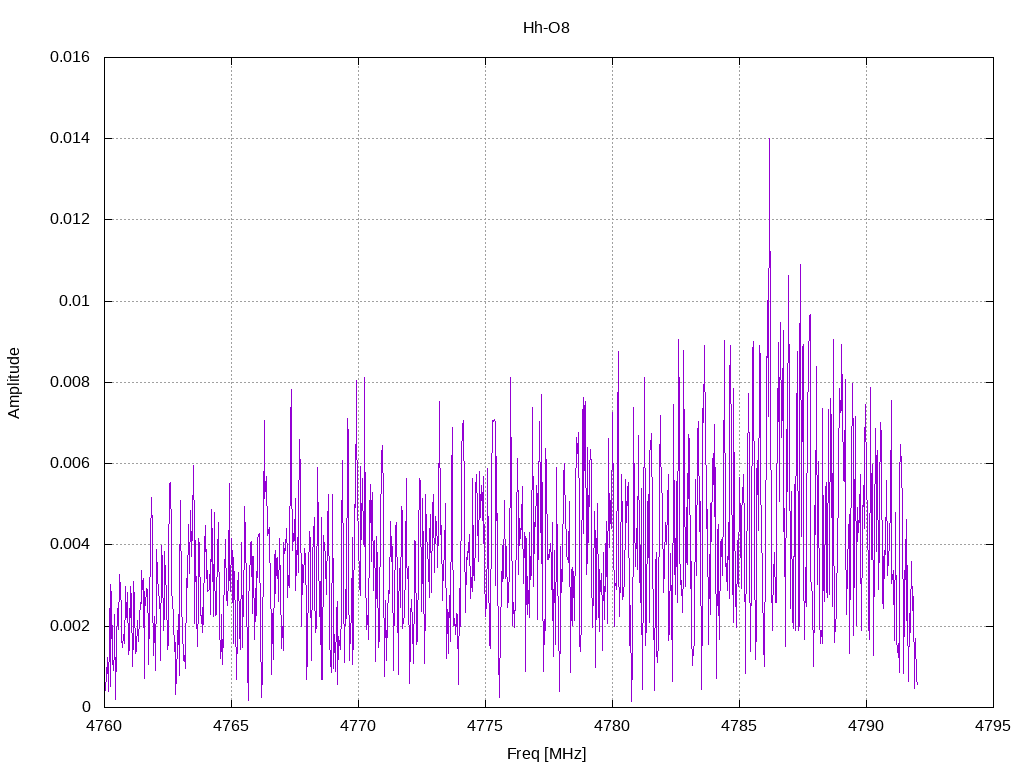
Task: Click y-axis tick label 0.01
Action: [74, 301]
